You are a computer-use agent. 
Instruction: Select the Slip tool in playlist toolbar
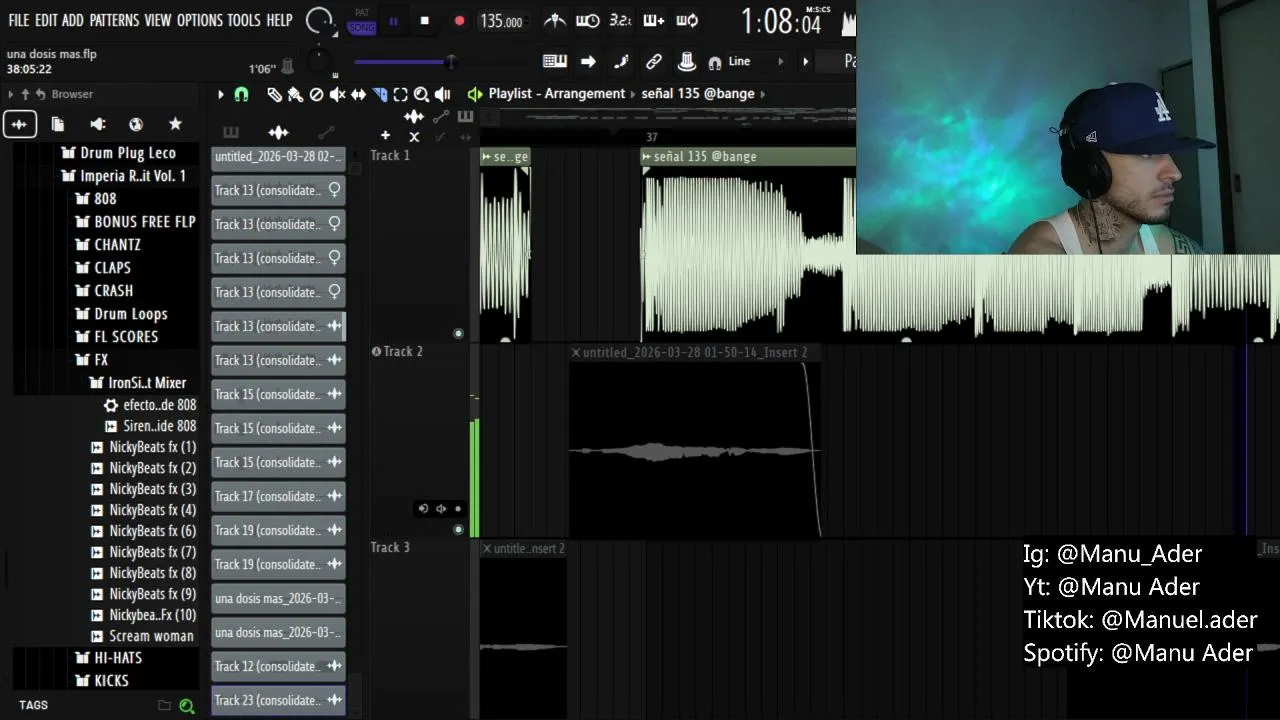[358, 94]
